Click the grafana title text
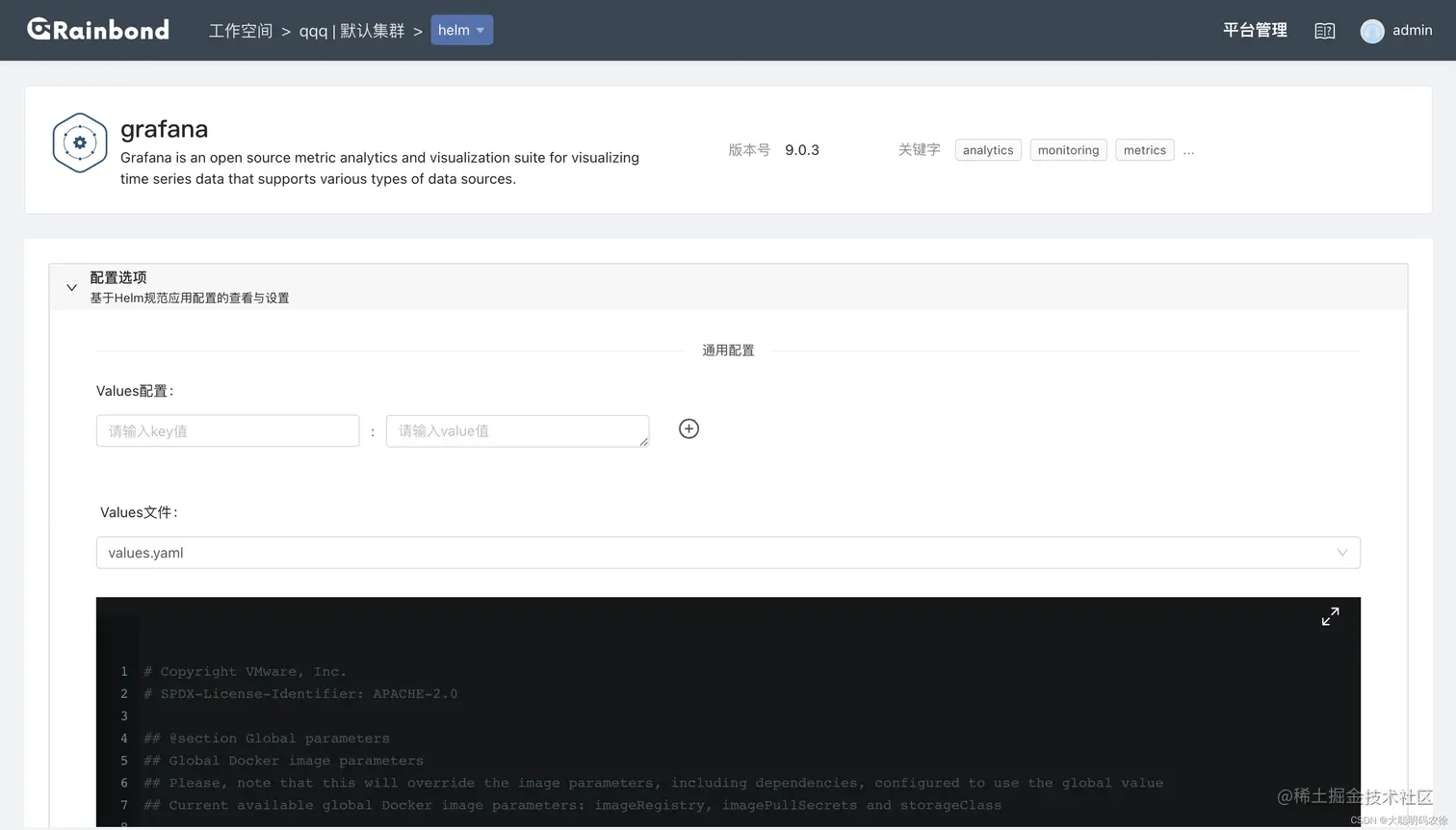The height and width of the screenshot is (830, 1456). click(x=164, y=129)
